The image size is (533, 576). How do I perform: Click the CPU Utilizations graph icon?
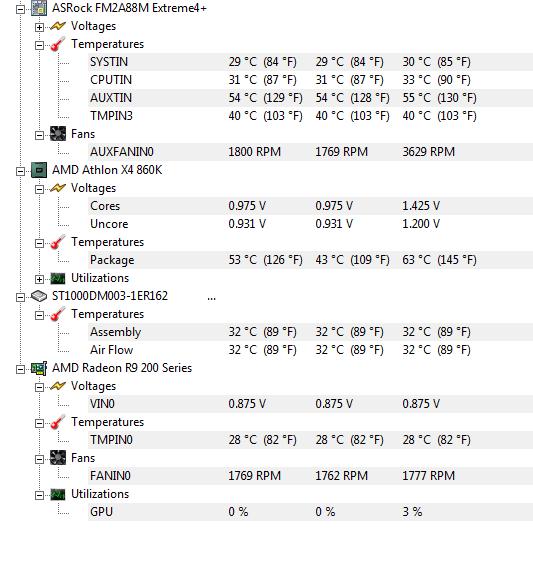[58, 278]
